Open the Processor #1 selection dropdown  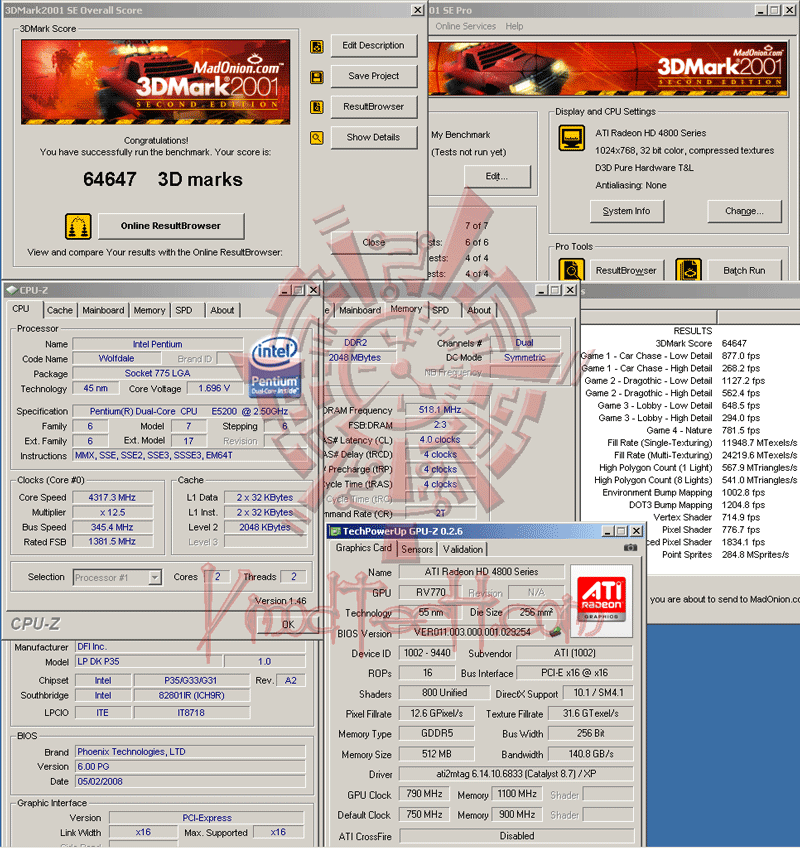[155, 578]
